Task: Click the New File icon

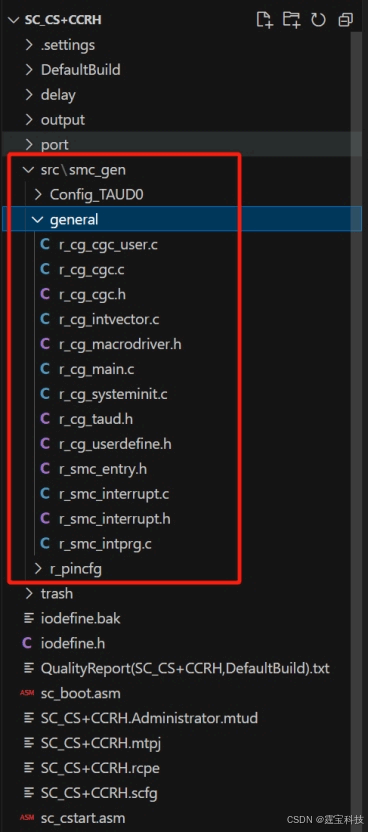Action: pyautogui.click(x=264, y=20)
